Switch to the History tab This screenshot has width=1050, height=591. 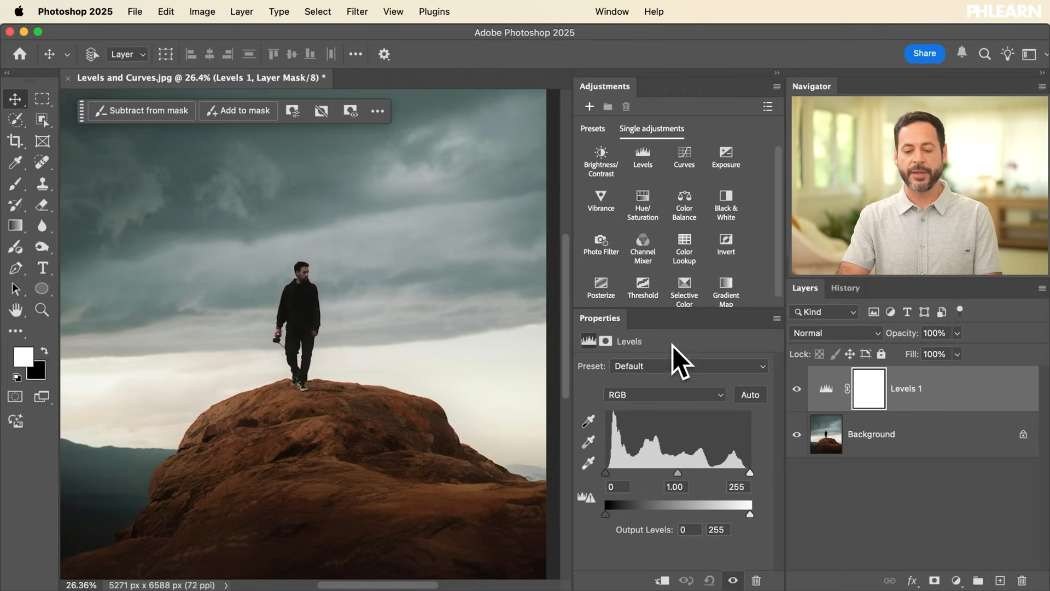(845, 288)
